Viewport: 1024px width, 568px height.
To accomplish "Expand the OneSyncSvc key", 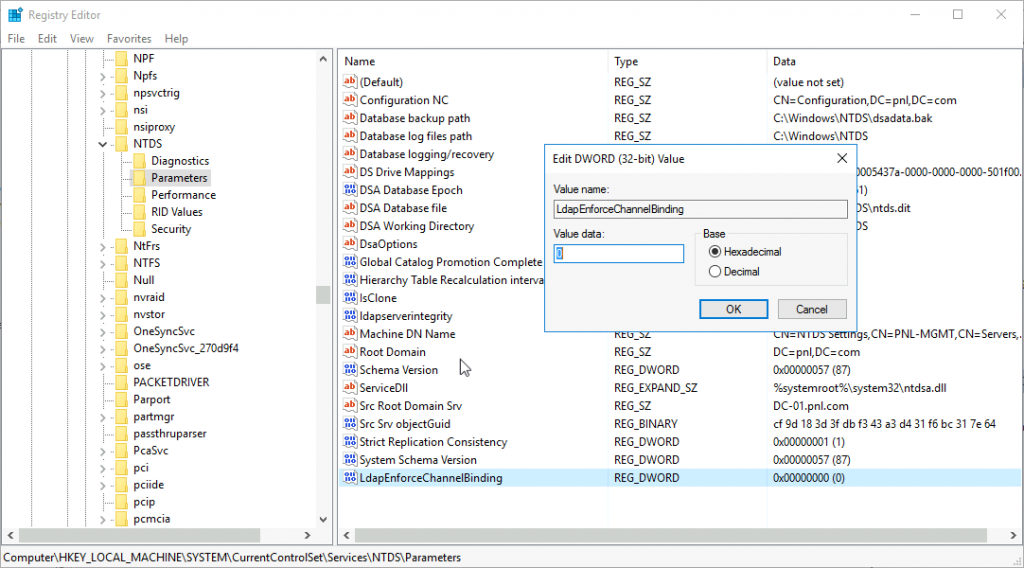I will pyautogui.click(x=103, y=331).
